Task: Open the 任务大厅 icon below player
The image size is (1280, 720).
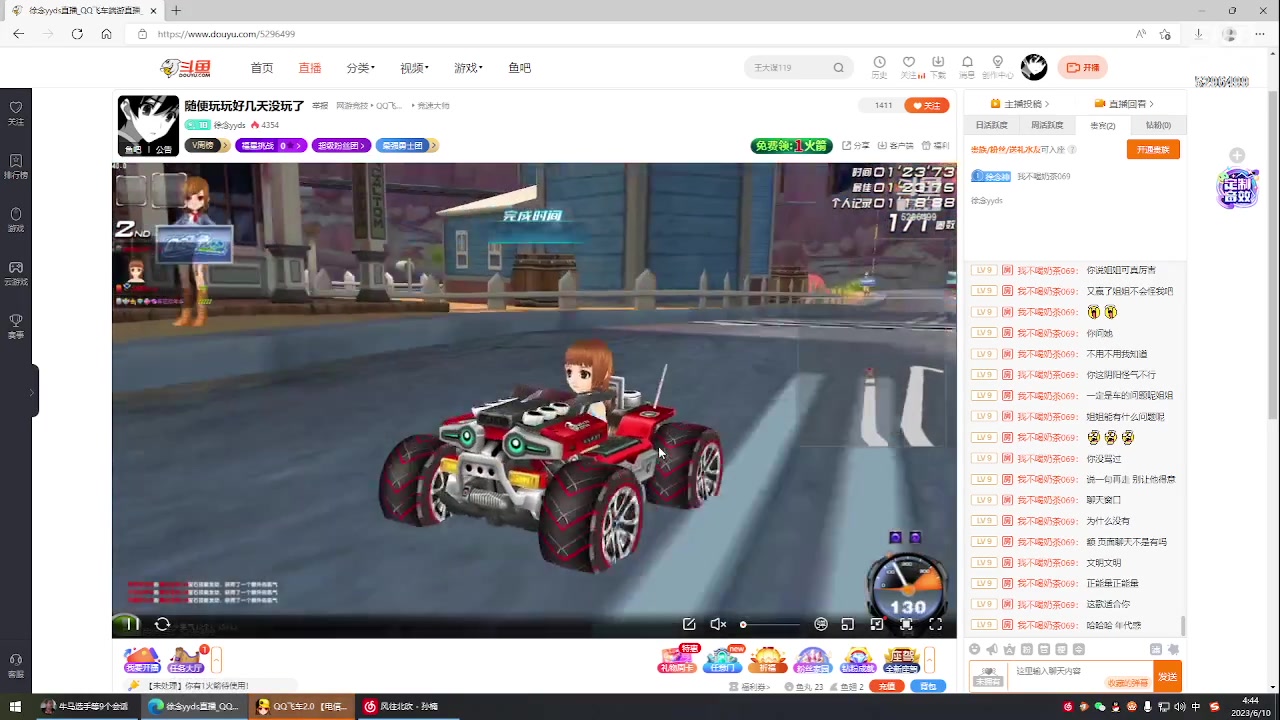Action: pyautogui.click(x=185, y=661)
